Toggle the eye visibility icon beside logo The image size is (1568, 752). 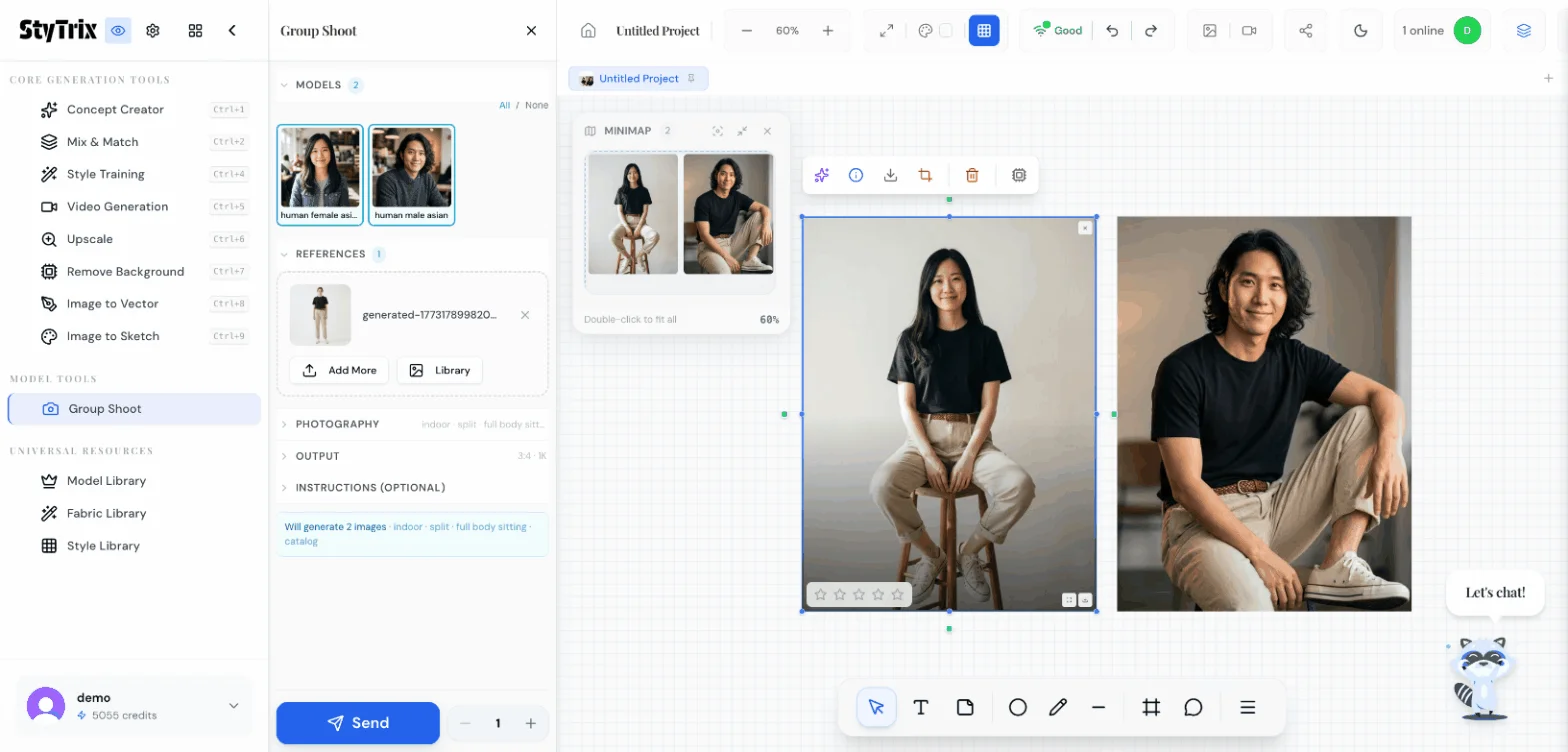pos(119,31)
